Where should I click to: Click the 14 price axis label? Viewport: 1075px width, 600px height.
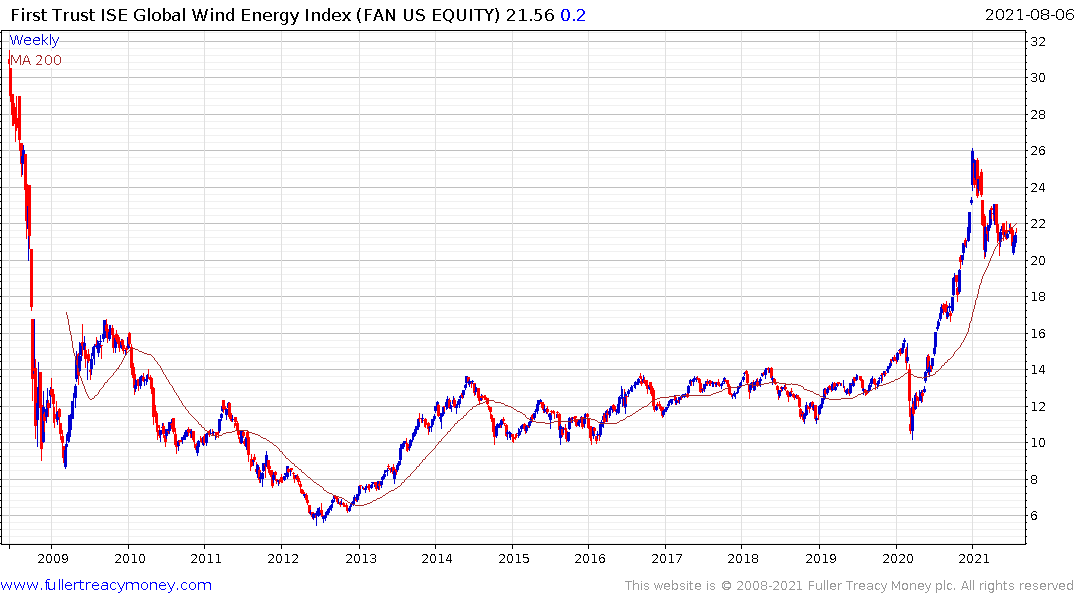pyautogui.click(x=1039, y=370)
